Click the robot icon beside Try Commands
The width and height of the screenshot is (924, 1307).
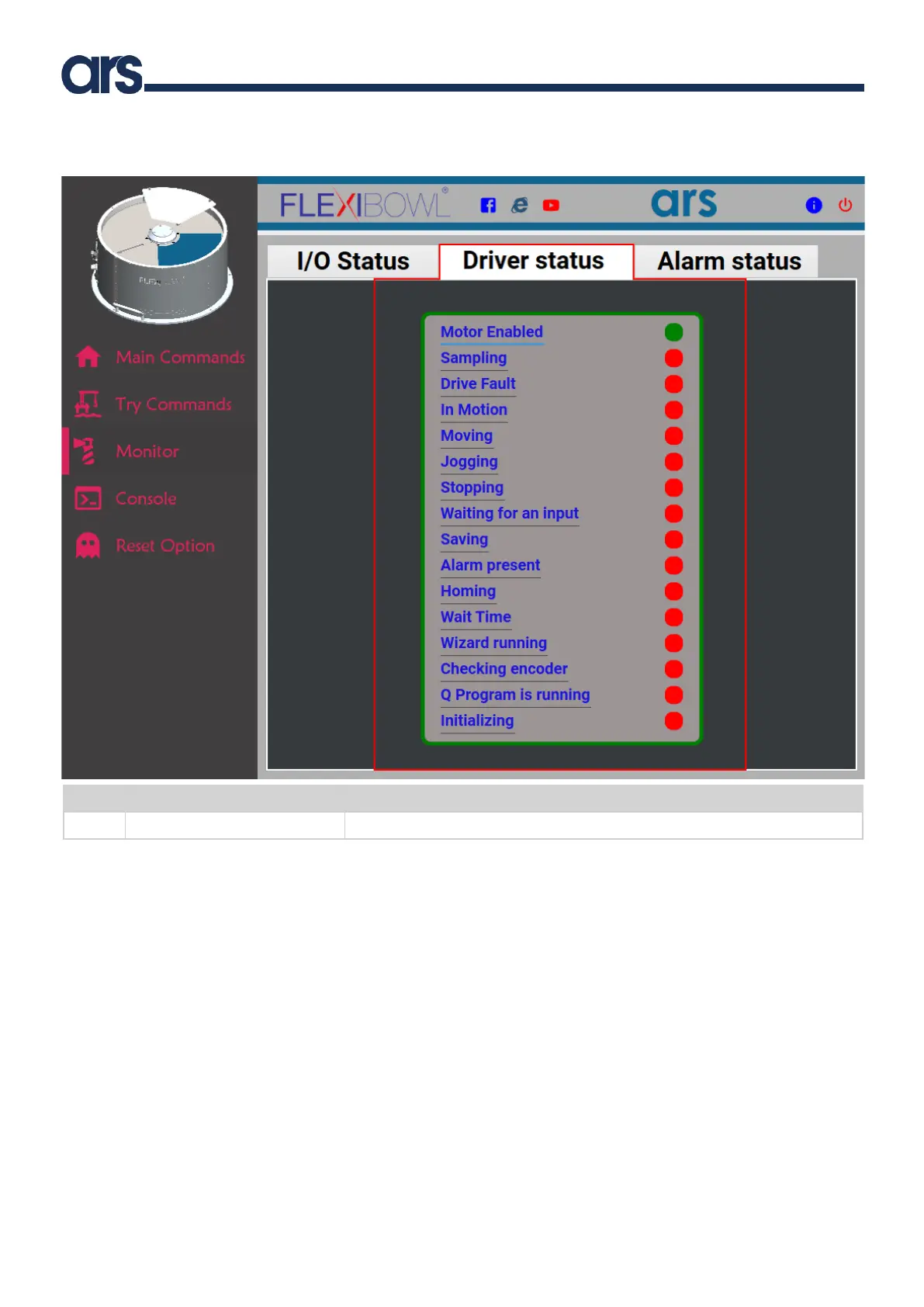click(x=88, y=404)
